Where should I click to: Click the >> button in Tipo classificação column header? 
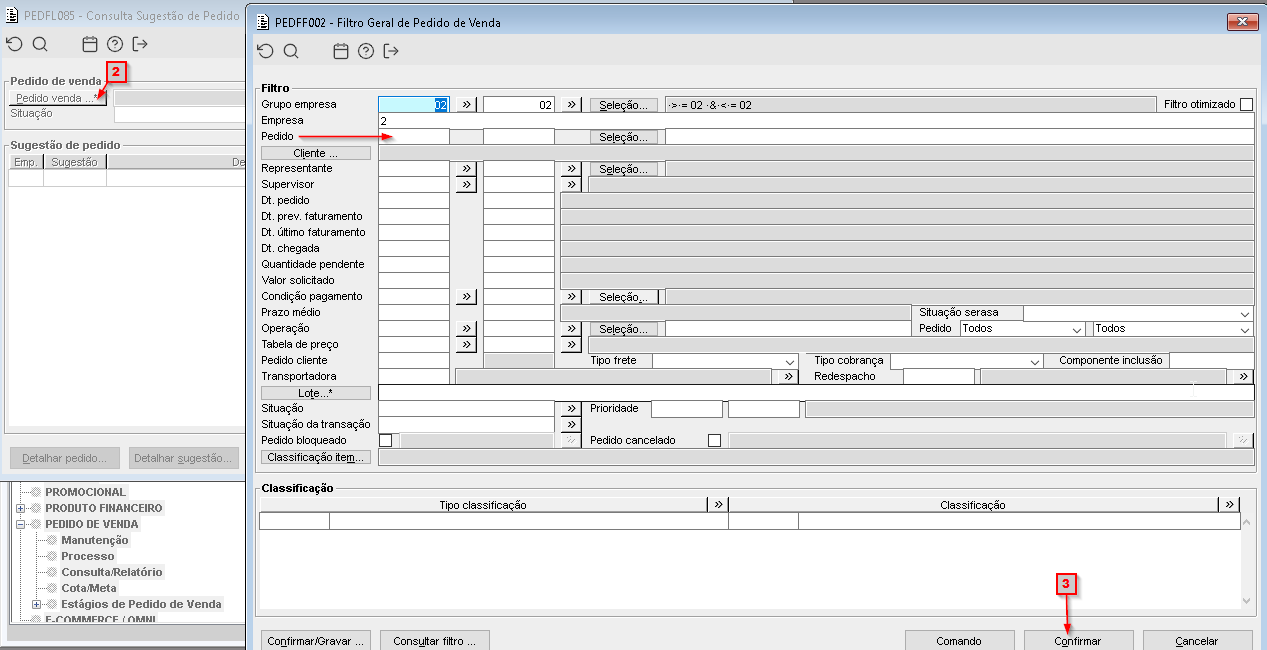(718, 504)
